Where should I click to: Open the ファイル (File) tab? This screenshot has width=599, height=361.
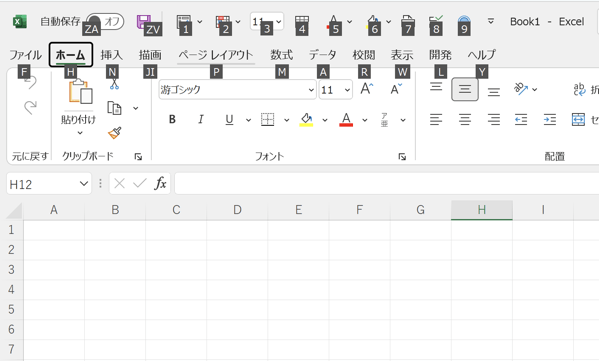point(25,55)
